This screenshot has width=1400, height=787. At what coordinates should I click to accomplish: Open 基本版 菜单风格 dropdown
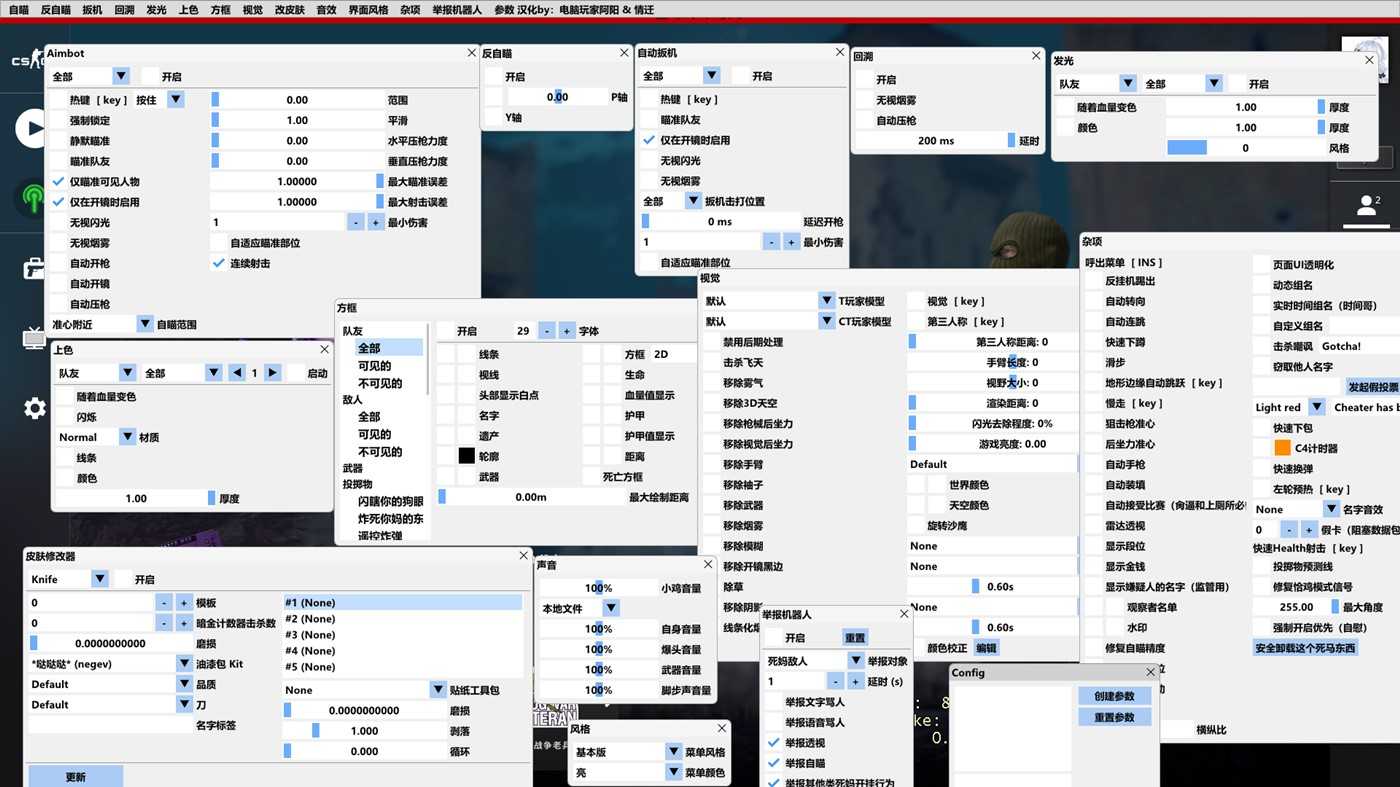point(627,752)
